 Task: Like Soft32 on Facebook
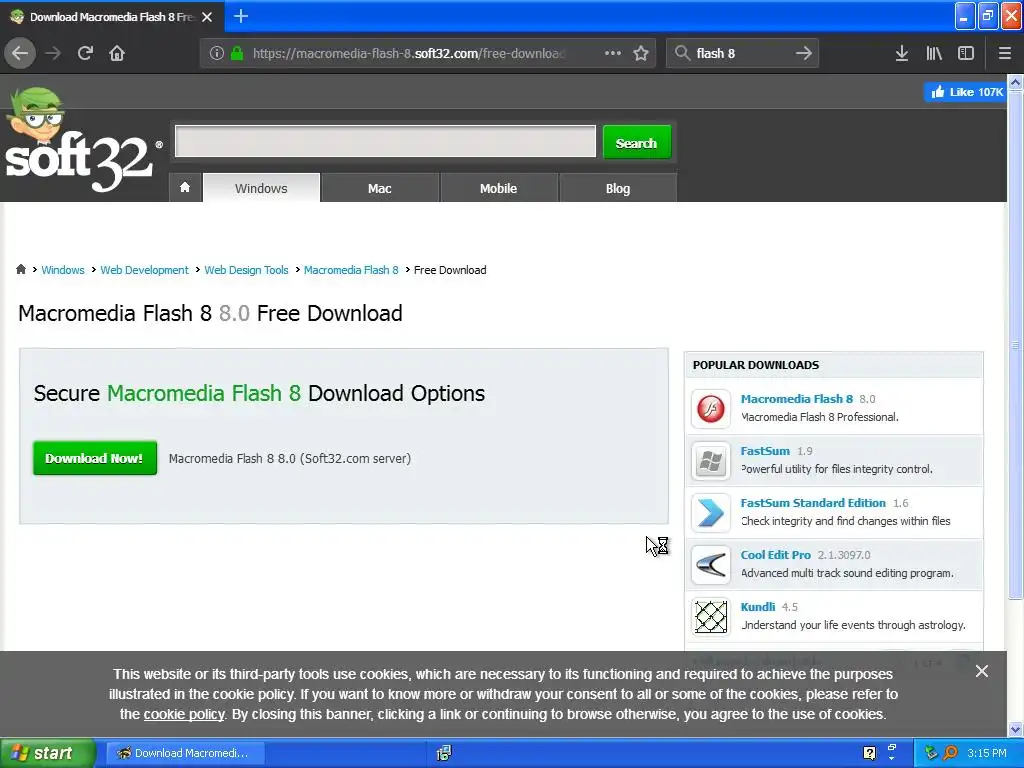click(967, 92)
